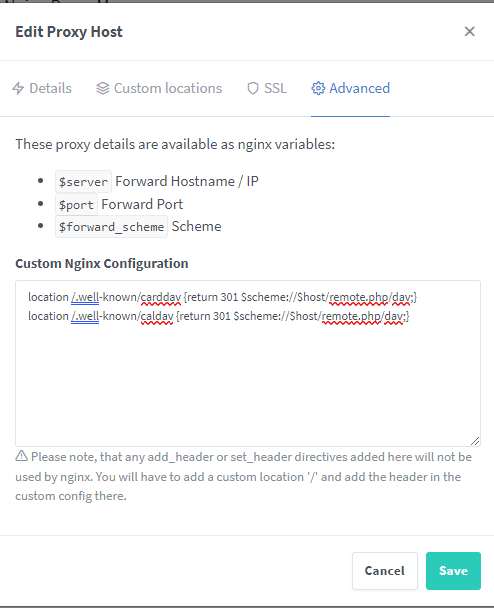Click the gear Advanced icon

click(x=318, y=88)
